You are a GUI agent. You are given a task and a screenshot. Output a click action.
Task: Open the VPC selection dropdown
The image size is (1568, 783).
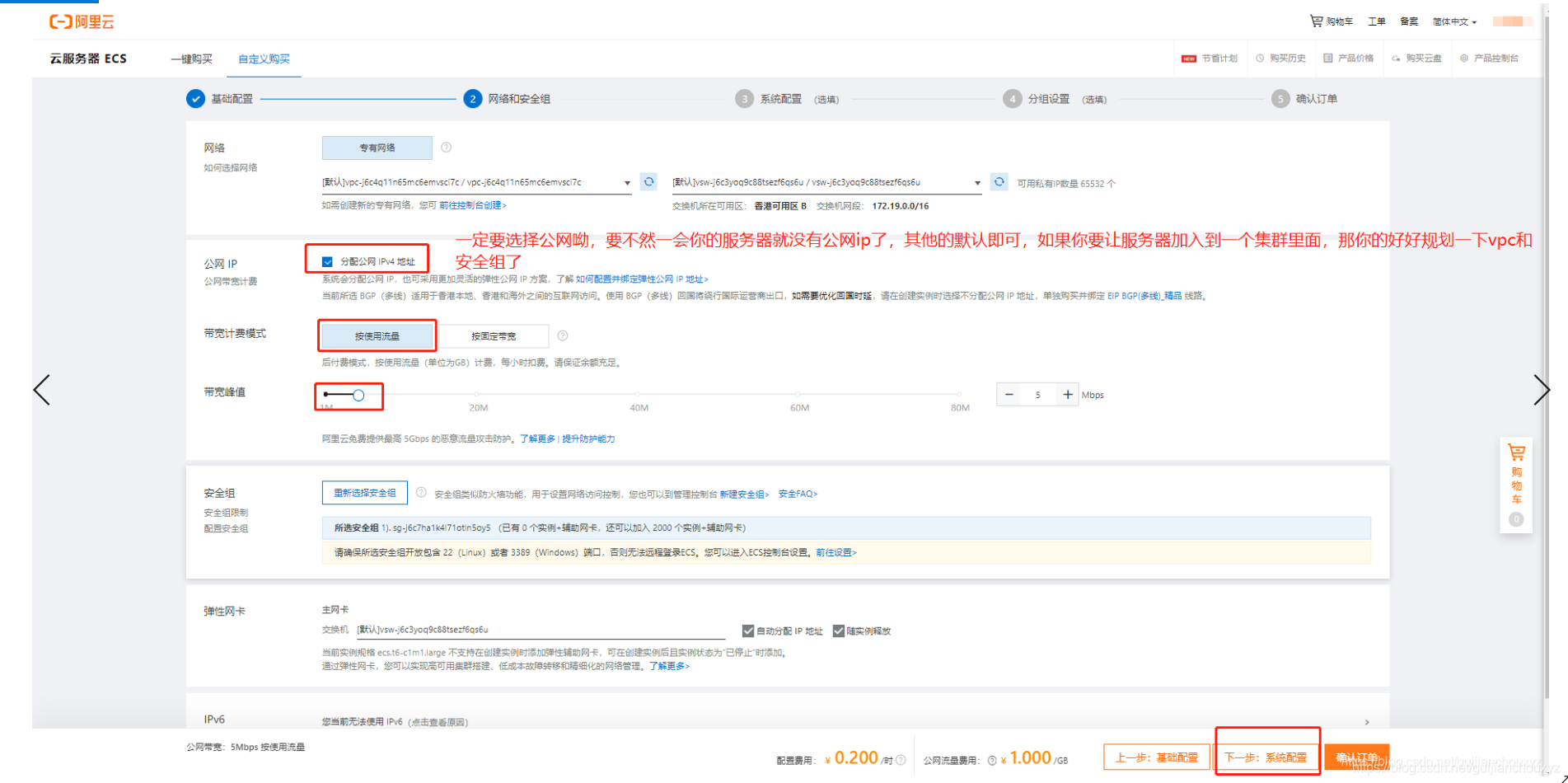click(476, 182)
